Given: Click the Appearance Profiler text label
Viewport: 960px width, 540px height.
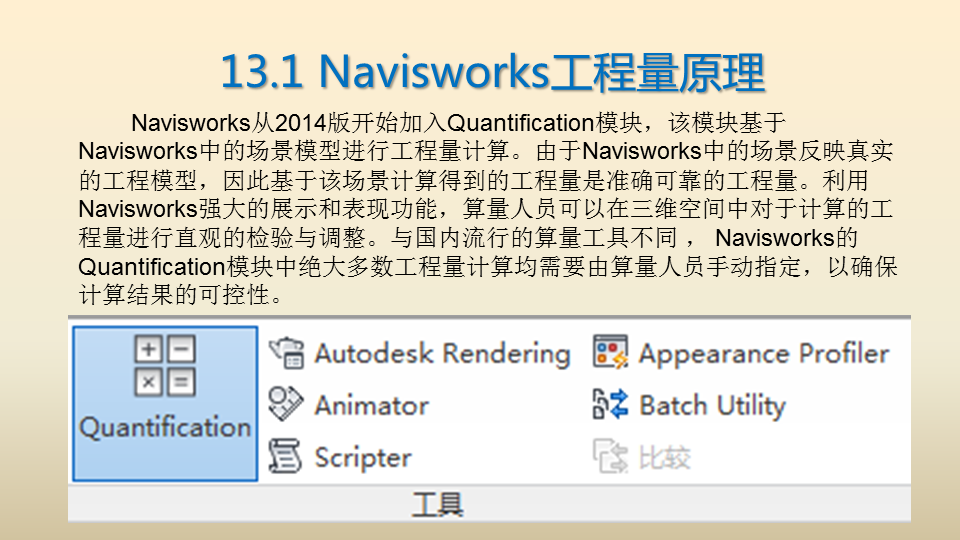Looking at the screenshot, I should click(x=763, y=353).
